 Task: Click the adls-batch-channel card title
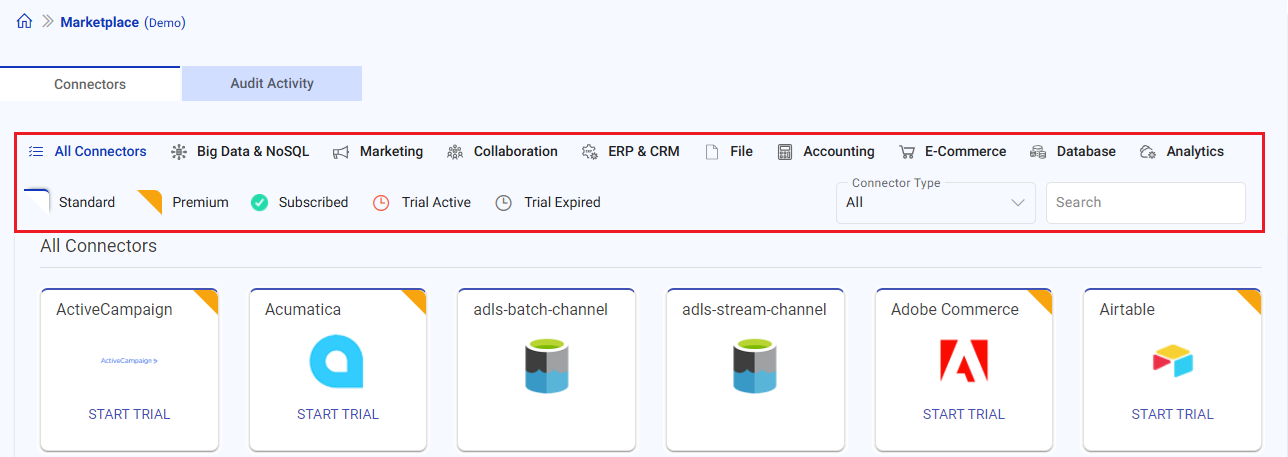541,310
